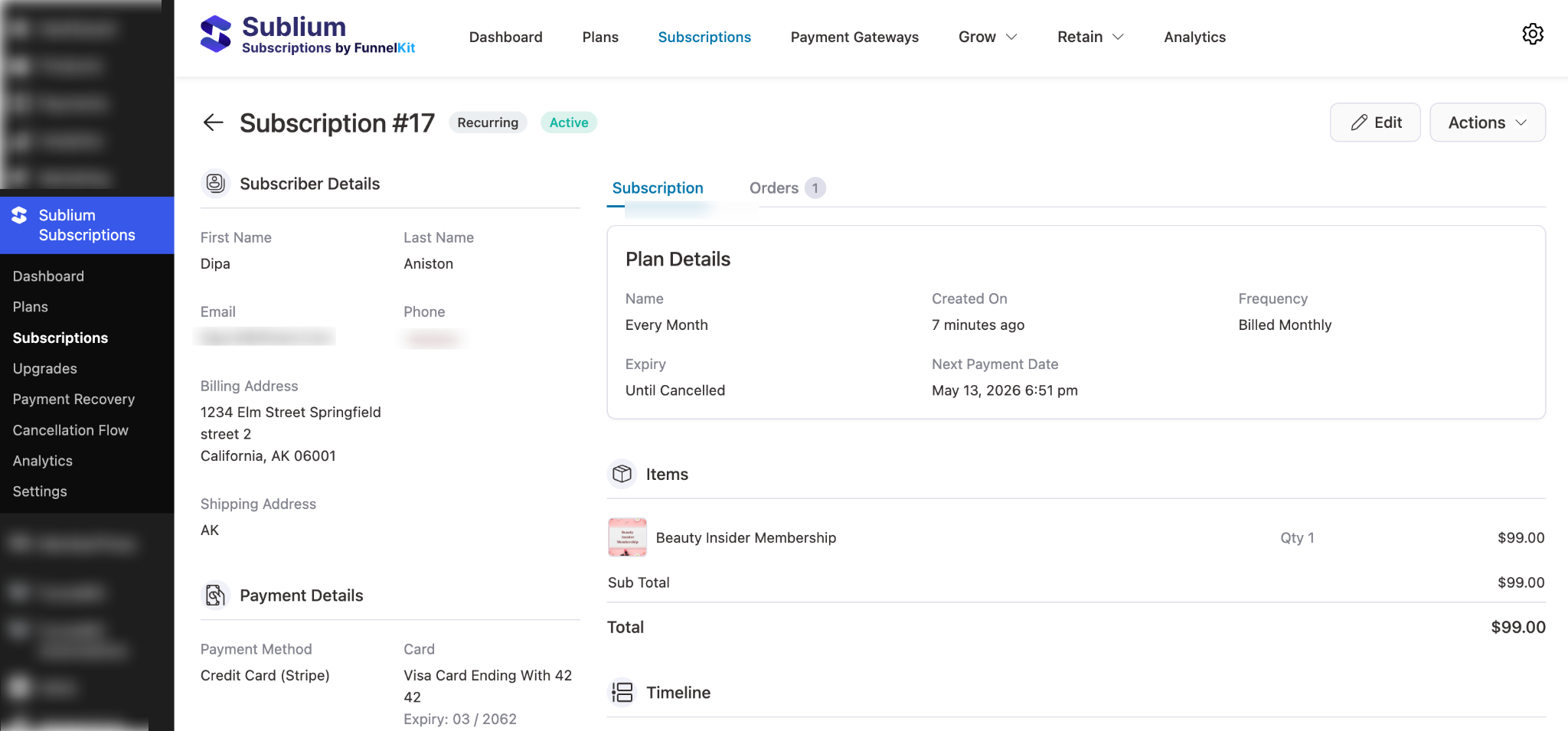Screen dimensions: 1568x731
Task: Expand the Grow dropdown menu
Action: tap(987, 36)
